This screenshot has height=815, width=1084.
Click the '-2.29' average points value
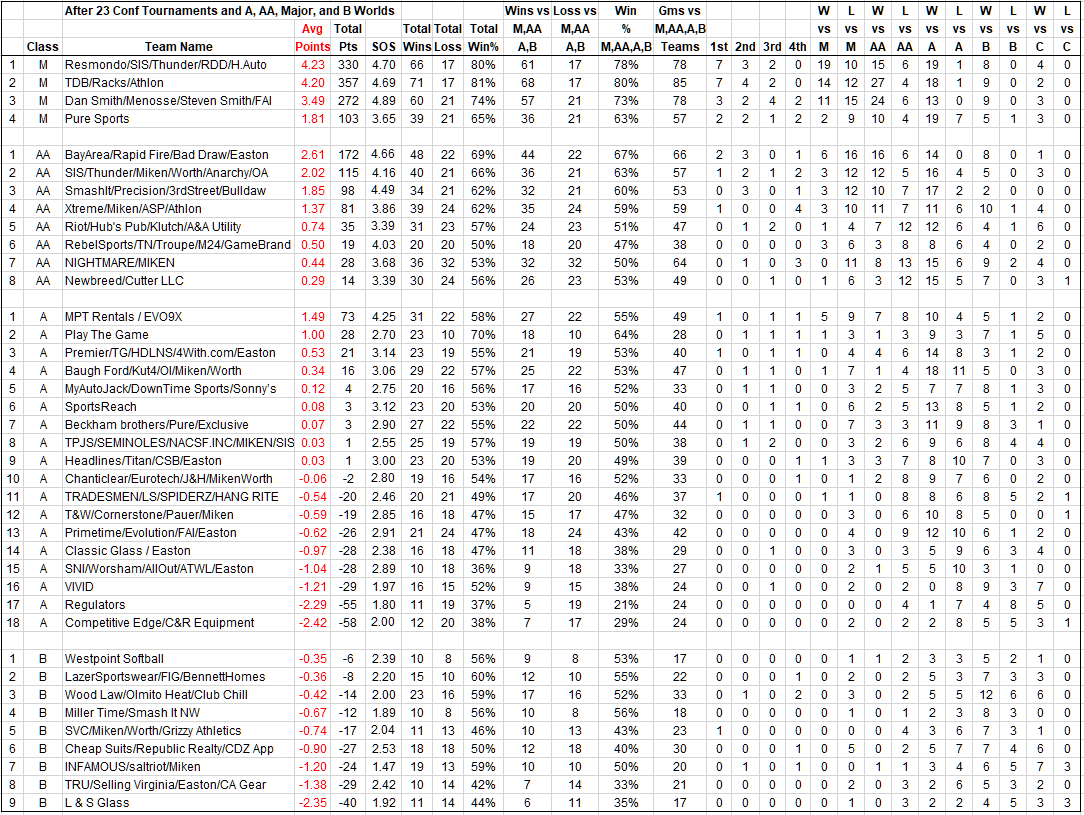(312, 604)
